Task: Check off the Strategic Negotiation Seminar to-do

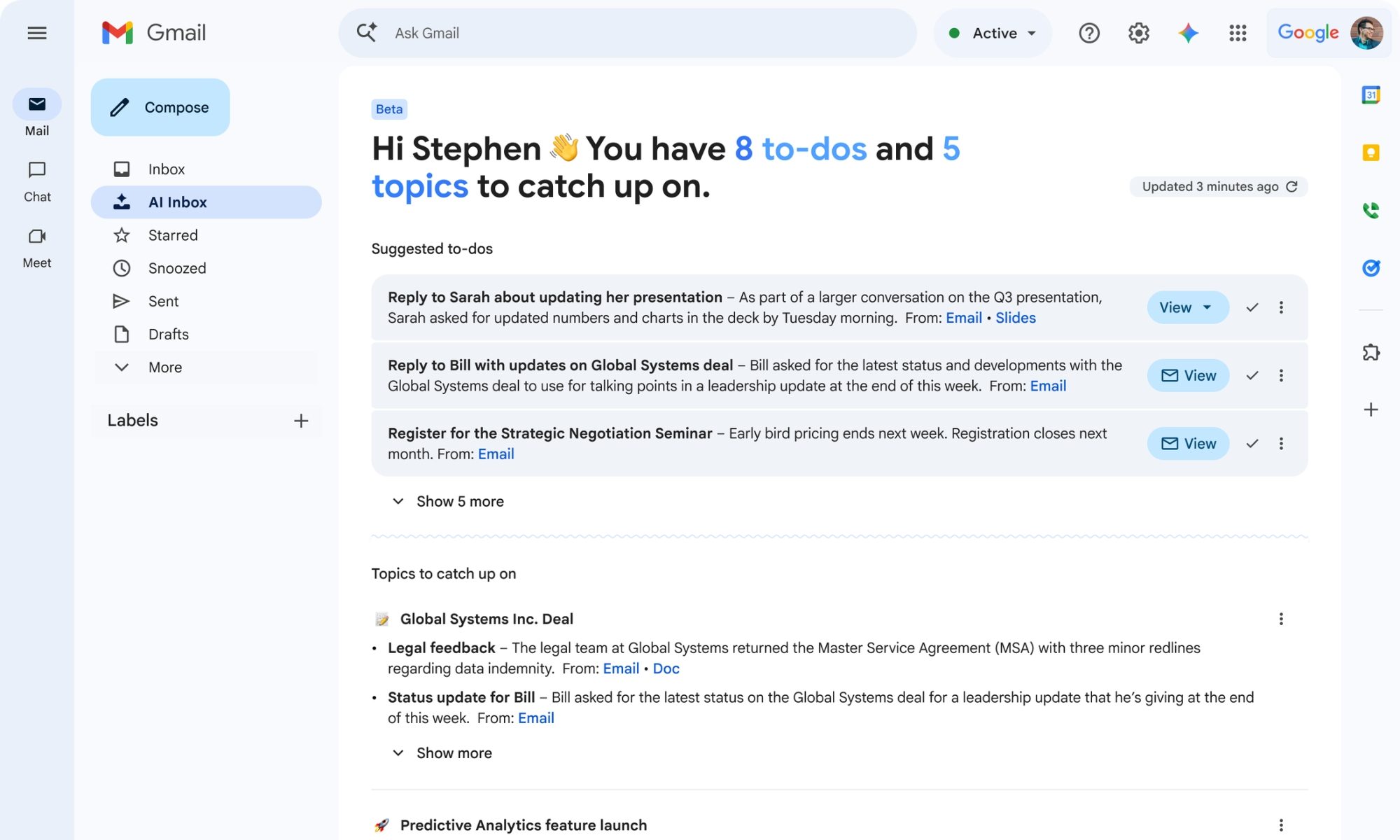Action: (1252, 444)
